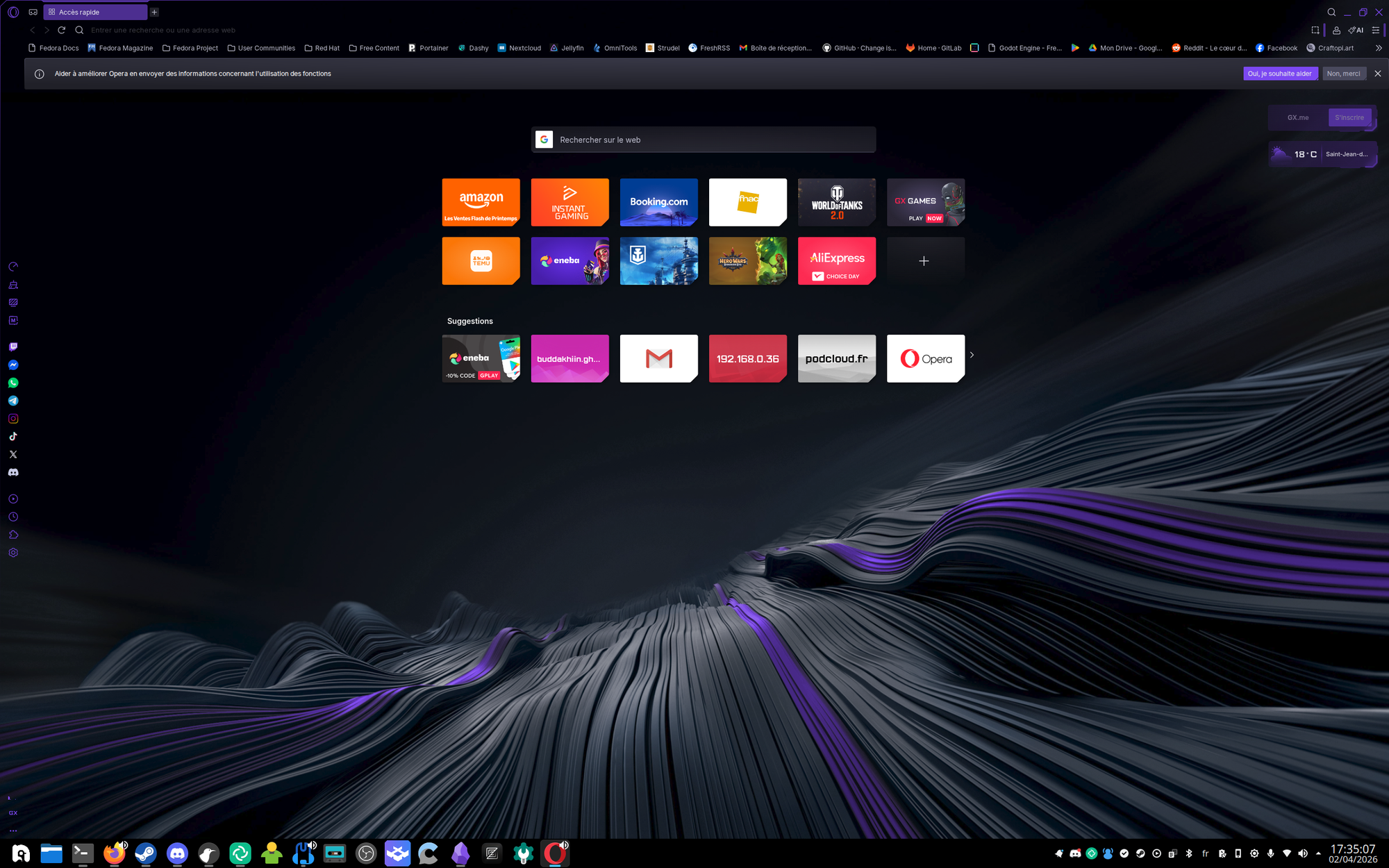
Task: Open the Telegram sidebar panel
Action: point(13,401)
